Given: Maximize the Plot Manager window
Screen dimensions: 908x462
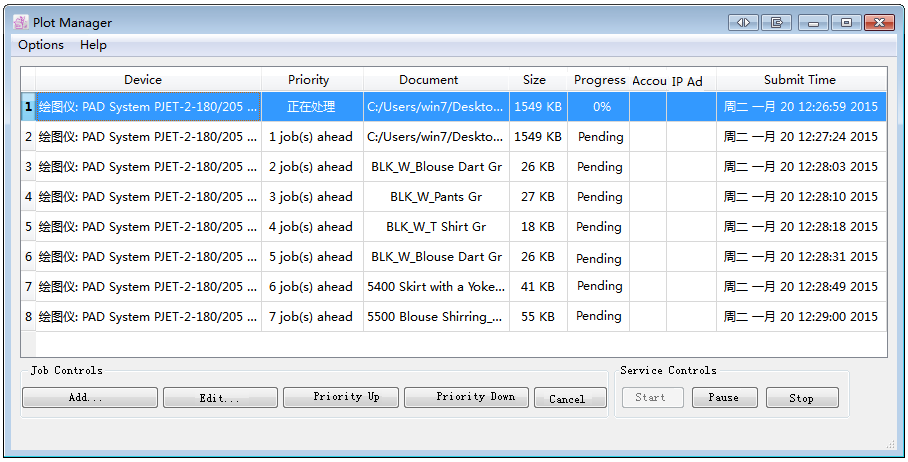Looking at the screenshot, I should [x=846, y=22].
